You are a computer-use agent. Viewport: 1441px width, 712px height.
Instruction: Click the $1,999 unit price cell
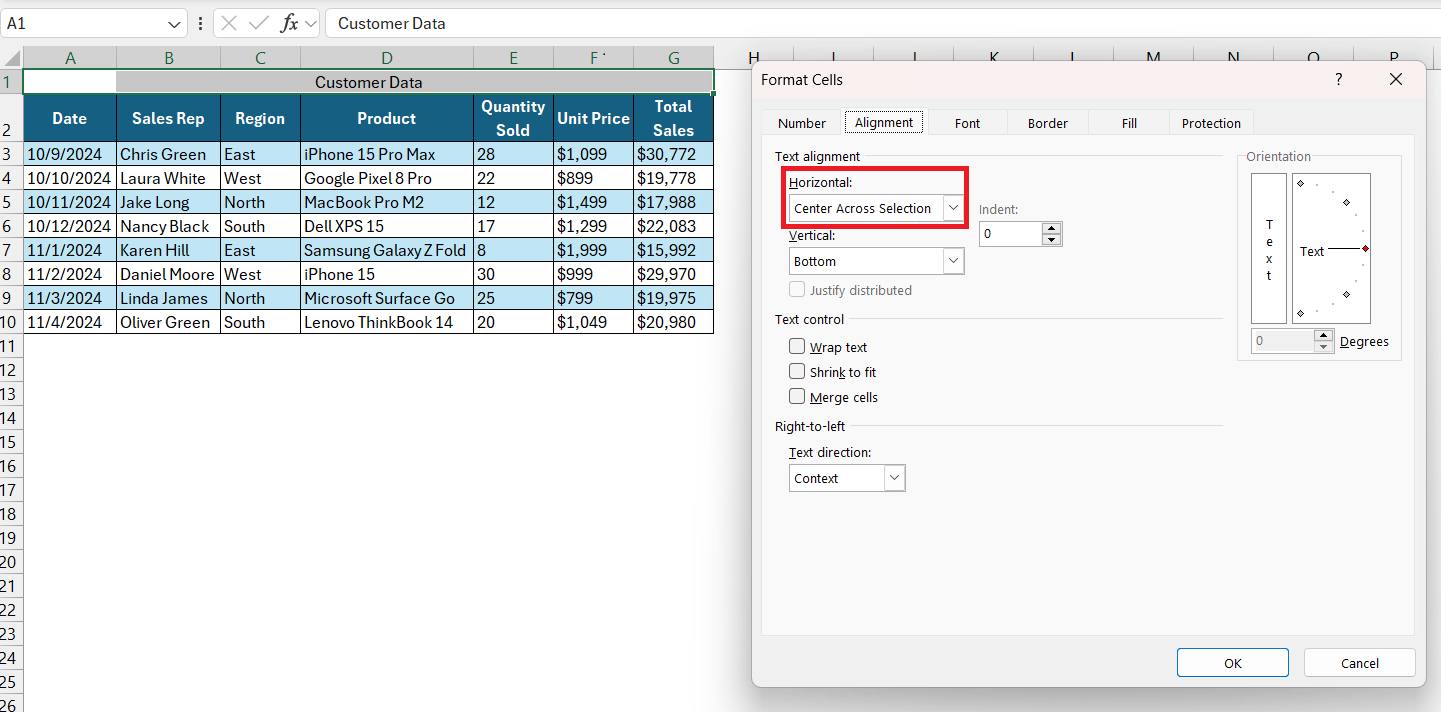593,250
